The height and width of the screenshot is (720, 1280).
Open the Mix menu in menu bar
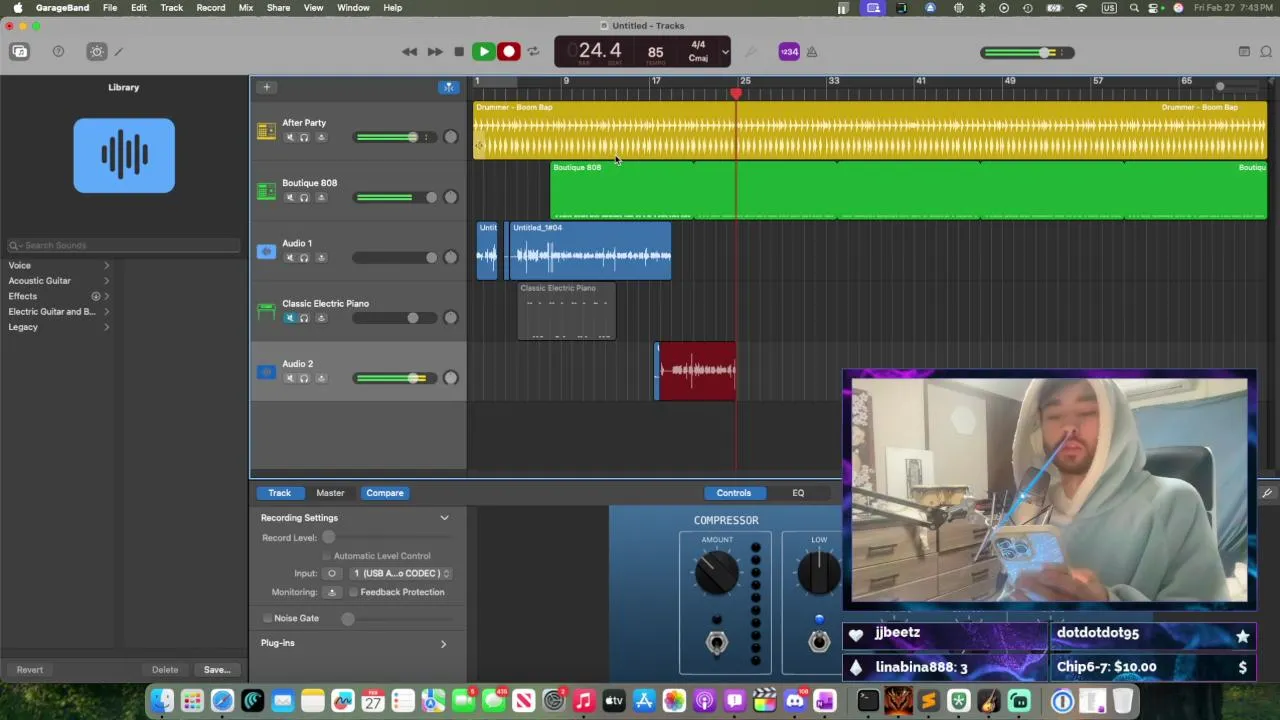tap(246, 8)
